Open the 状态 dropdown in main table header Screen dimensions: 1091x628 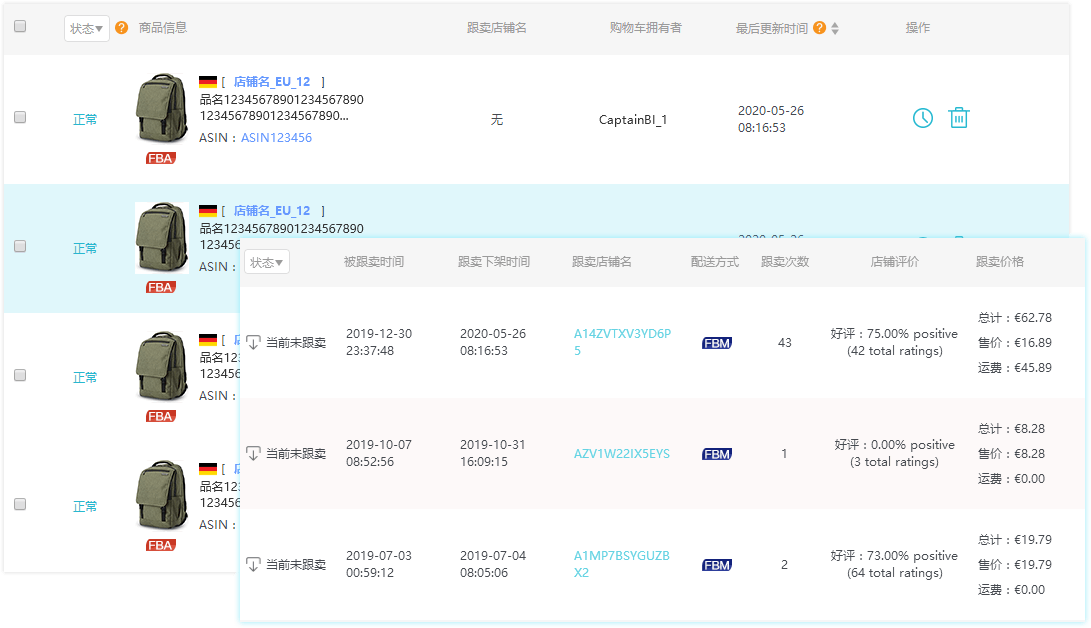pos(87,29)
